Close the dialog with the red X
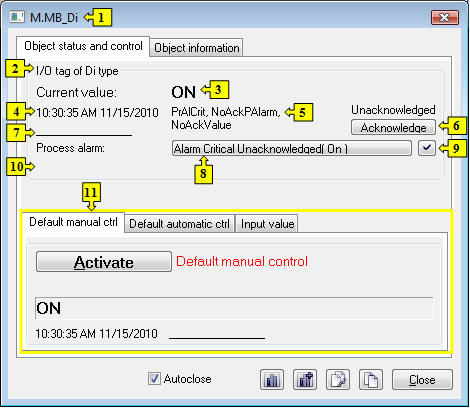The width and height of the screenshot is (470, 408). [445, 17]
